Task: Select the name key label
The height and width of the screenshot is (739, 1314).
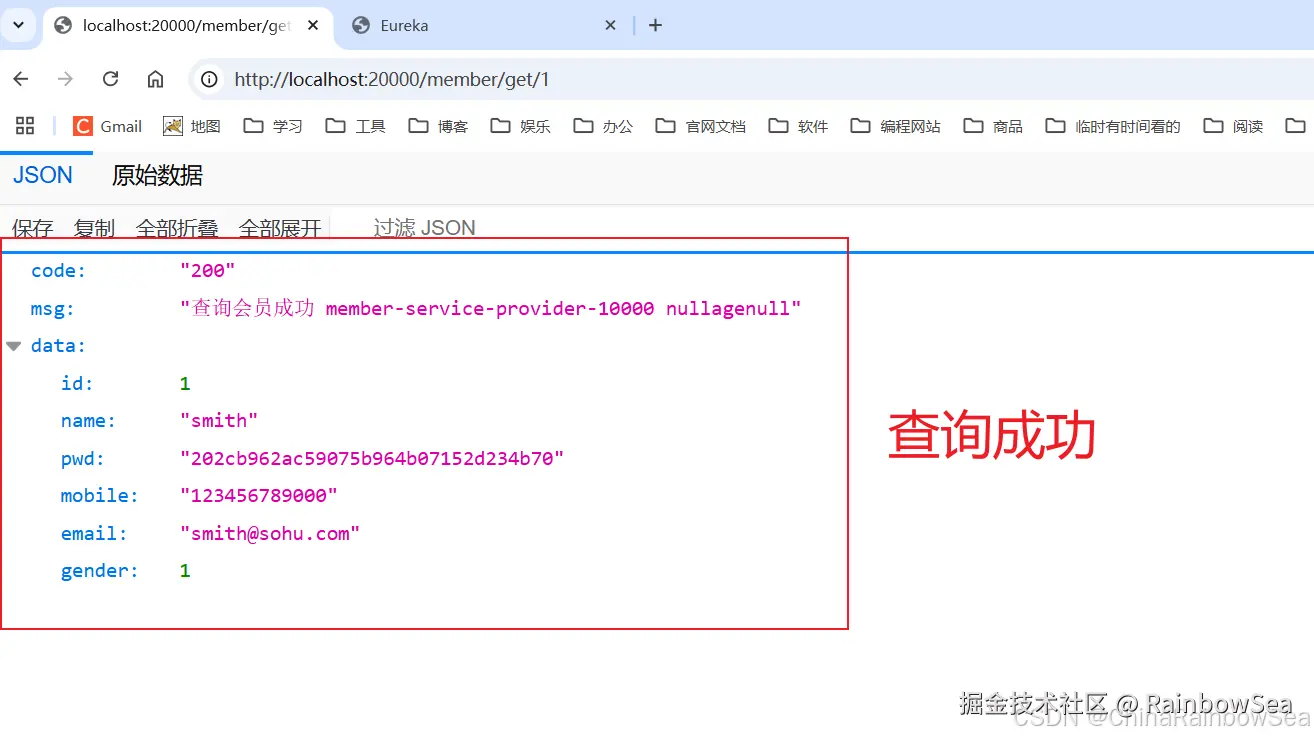Action: pos(88,421)
